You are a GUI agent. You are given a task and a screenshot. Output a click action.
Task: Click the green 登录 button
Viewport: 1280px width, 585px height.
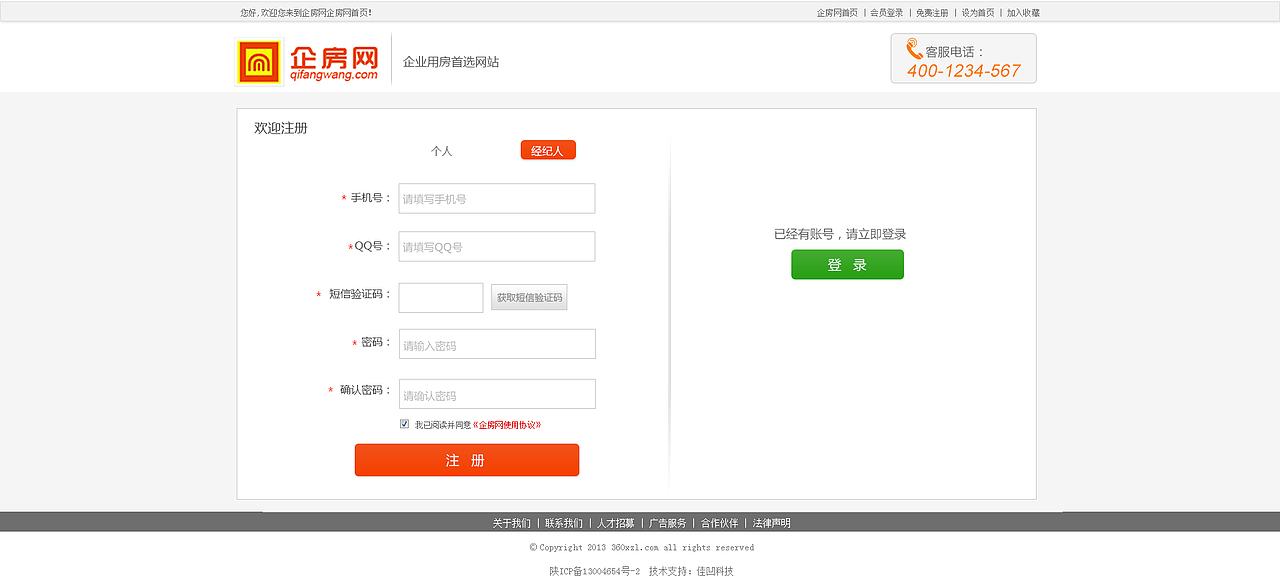click(847, 265)
